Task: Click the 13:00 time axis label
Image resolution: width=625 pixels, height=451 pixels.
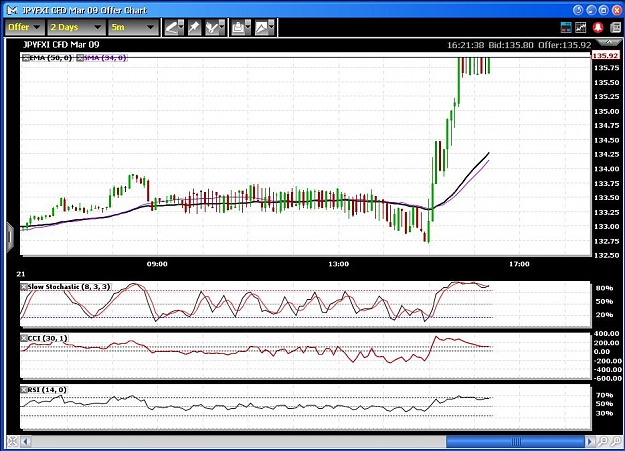Action: coord(338,264)
